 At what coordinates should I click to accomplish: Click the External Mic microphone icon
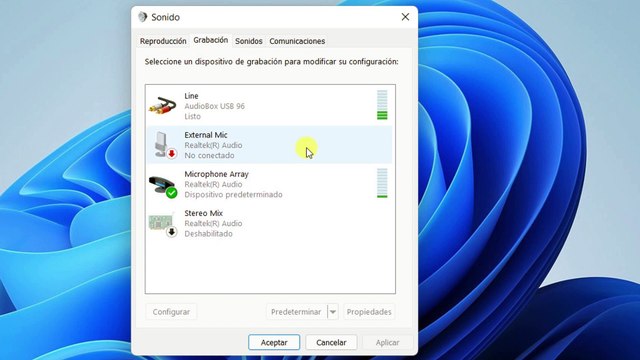(164, 144)
